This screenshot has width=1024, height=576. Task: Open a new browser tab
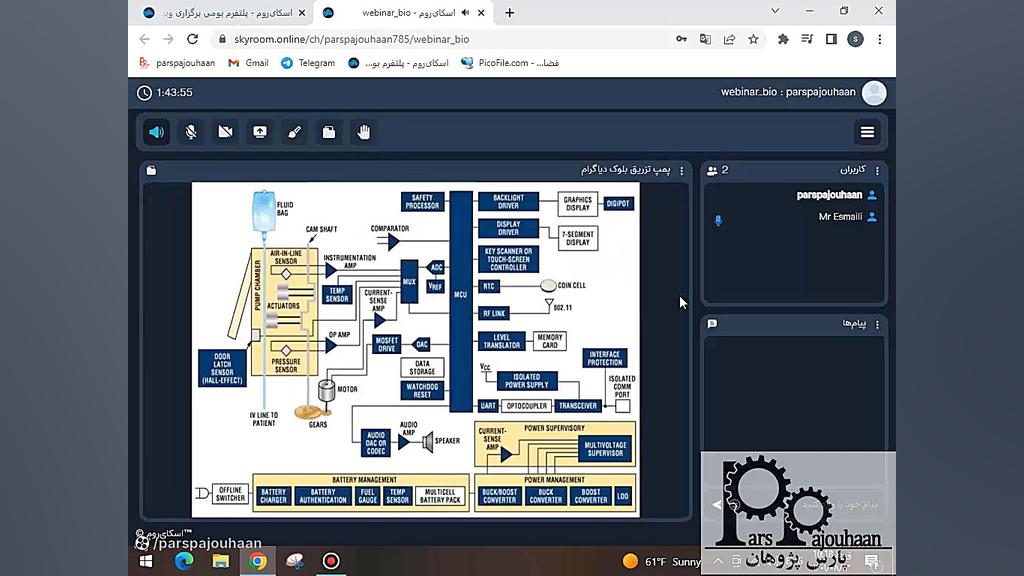click(509, 12)
